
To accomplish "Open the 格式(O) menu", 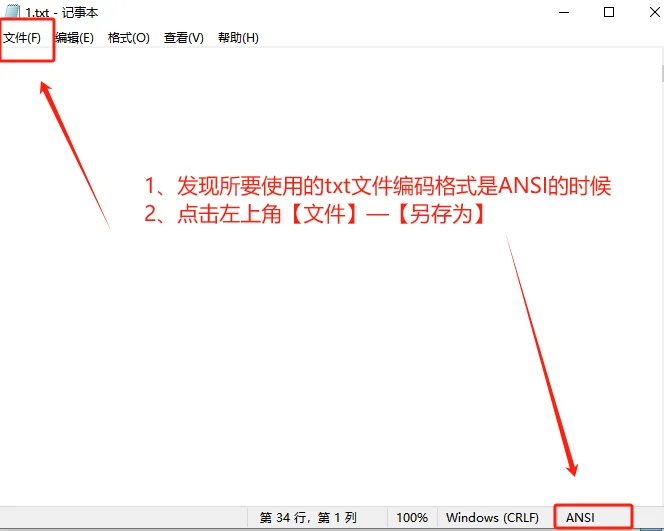I will [x=129, y=38].
